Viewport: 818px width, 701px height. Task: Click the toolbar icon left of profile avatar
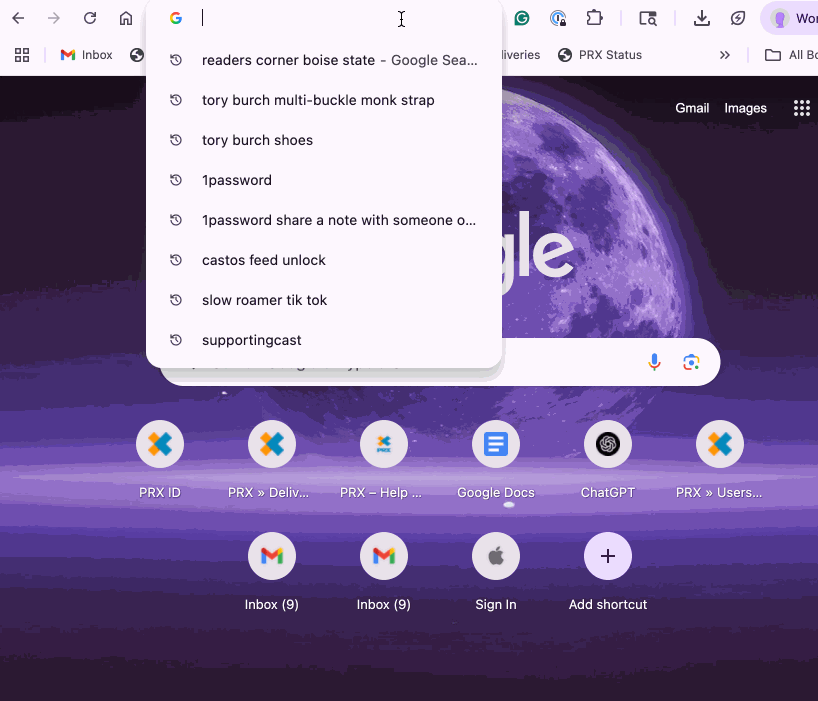tap(738, 18)
